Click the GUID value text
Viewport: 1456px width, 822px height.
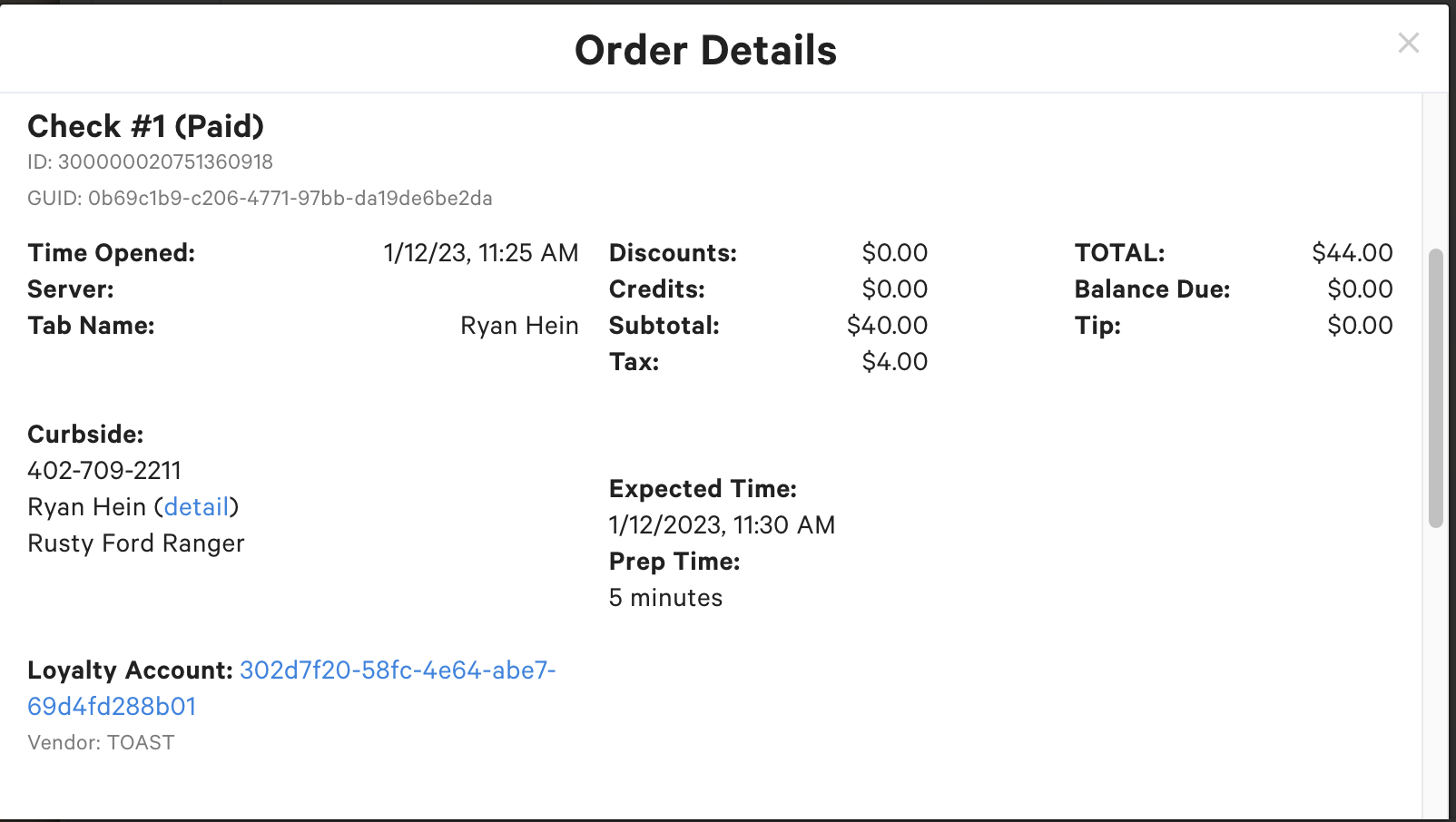click(x=290, y=199)
